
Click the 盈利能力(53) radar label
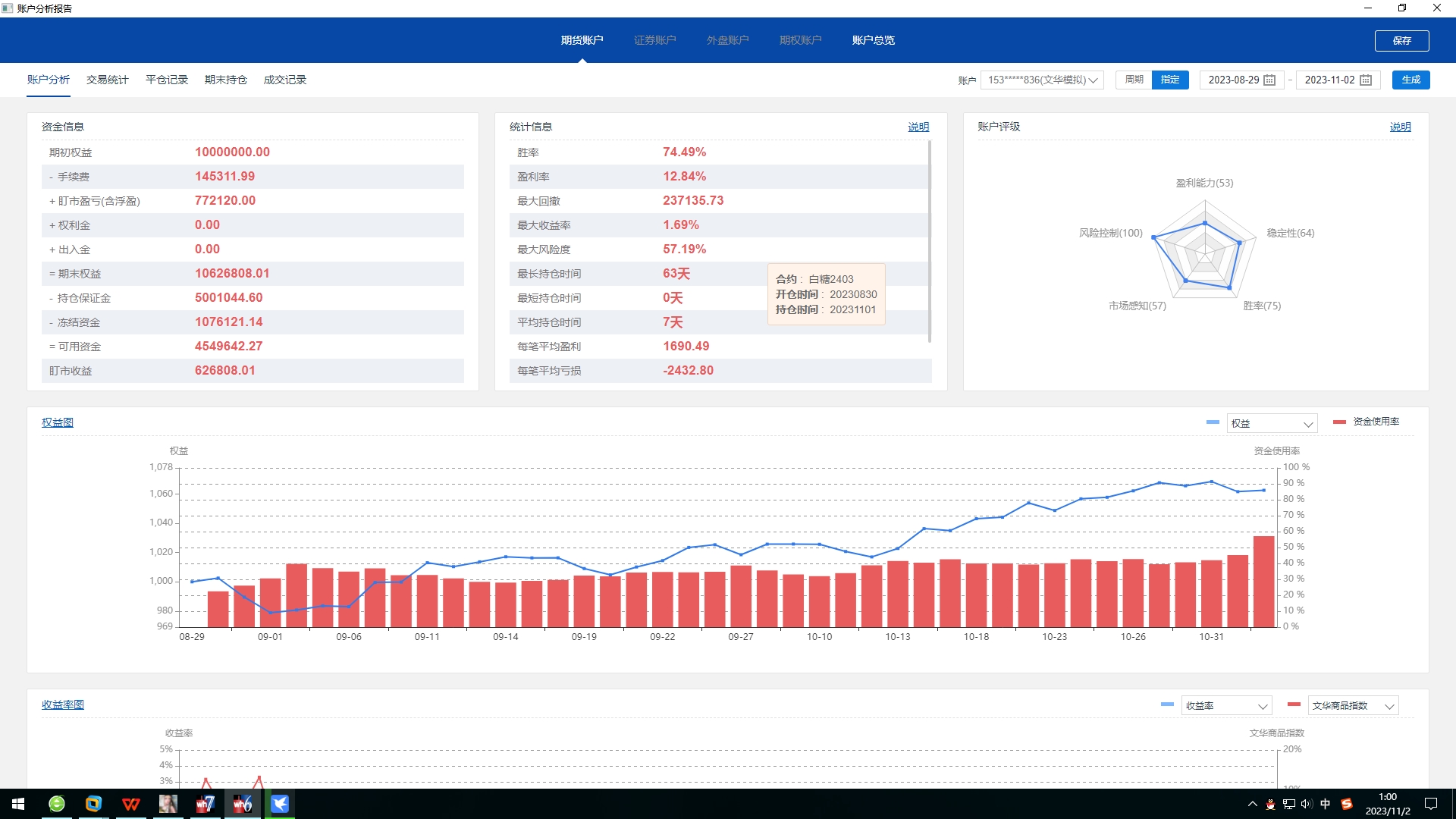tap(1204, 183)
